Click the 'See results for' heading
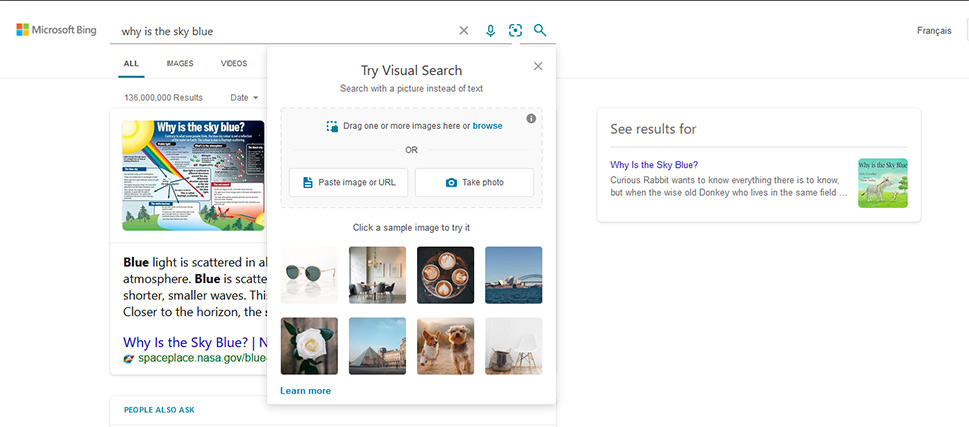Viewport: 969px width, 427px height. 653,129
